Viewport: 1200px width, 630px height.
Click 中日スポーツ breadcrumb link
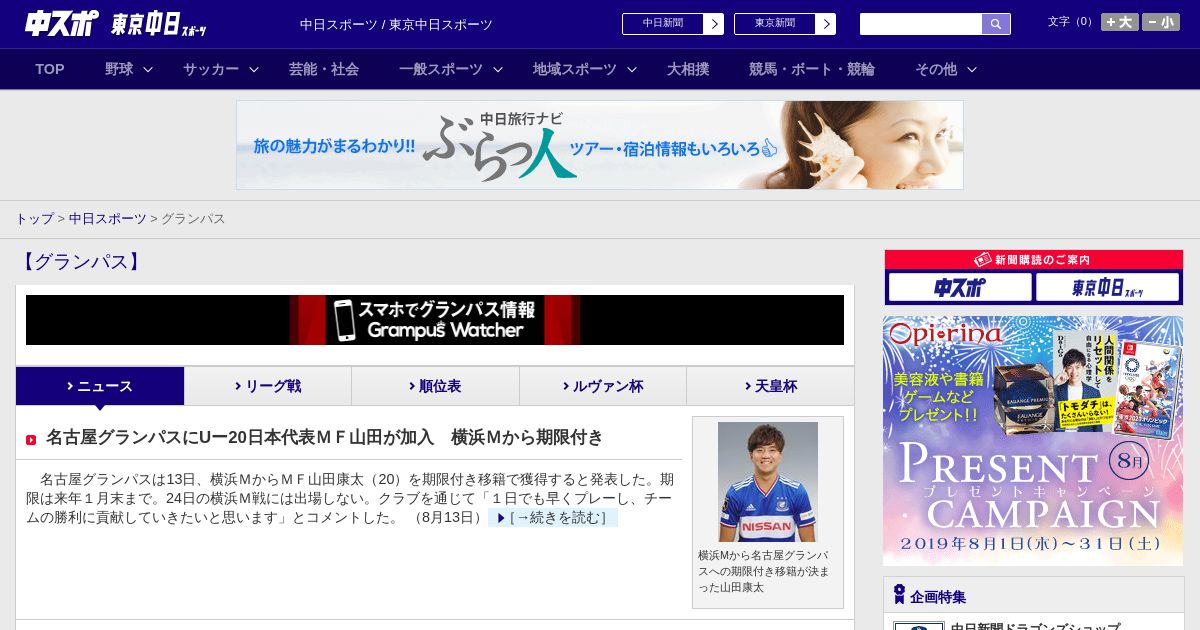coord(108,219)
